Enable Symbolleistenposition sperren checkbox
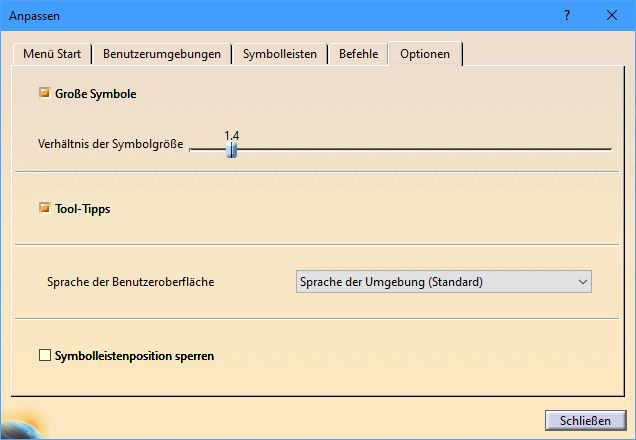This screenshot has height=440, width=636. 44,355
